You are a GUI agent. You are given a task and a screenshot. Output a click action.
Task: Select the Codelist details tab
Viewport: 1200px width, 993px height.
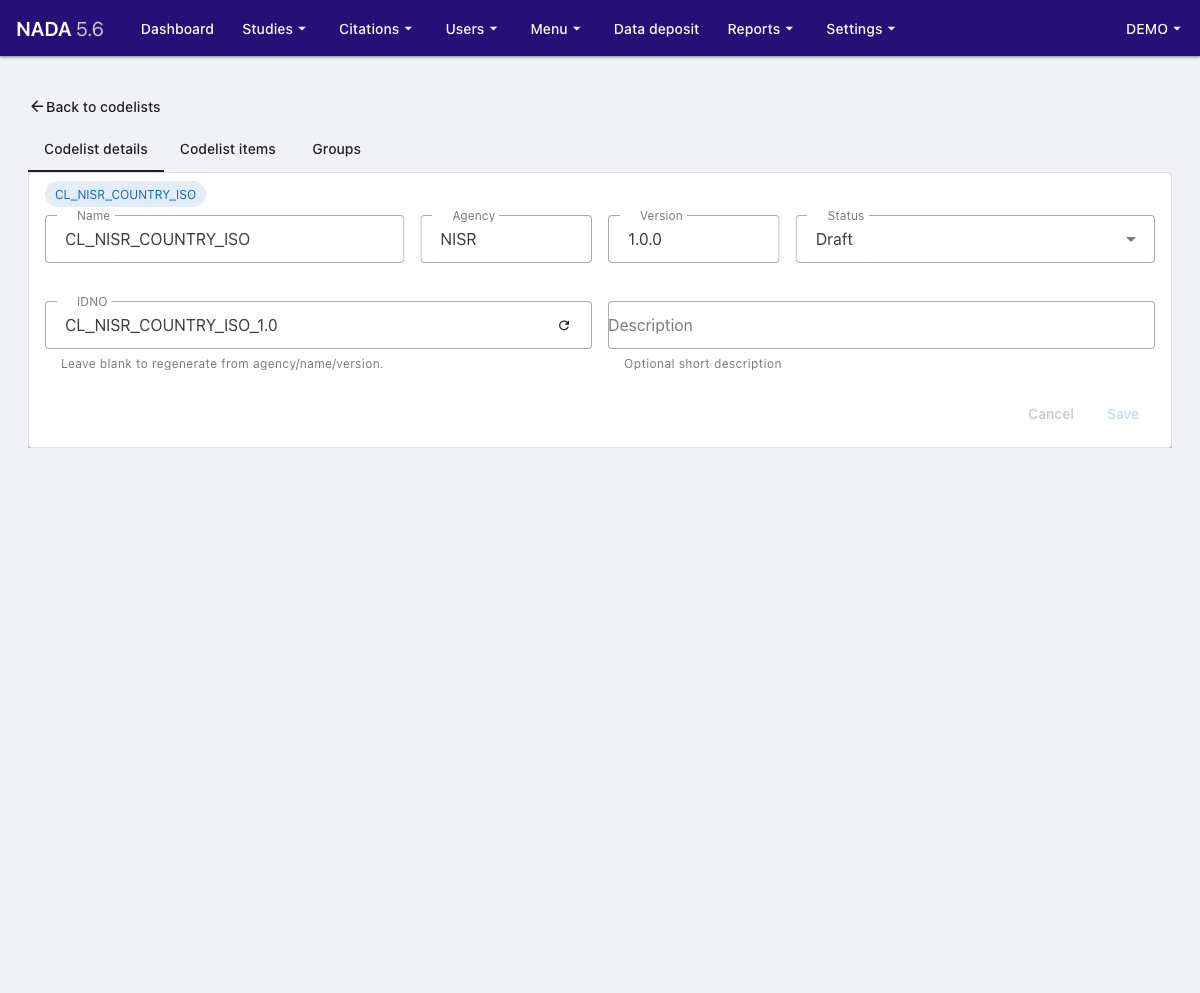point(96,149)
